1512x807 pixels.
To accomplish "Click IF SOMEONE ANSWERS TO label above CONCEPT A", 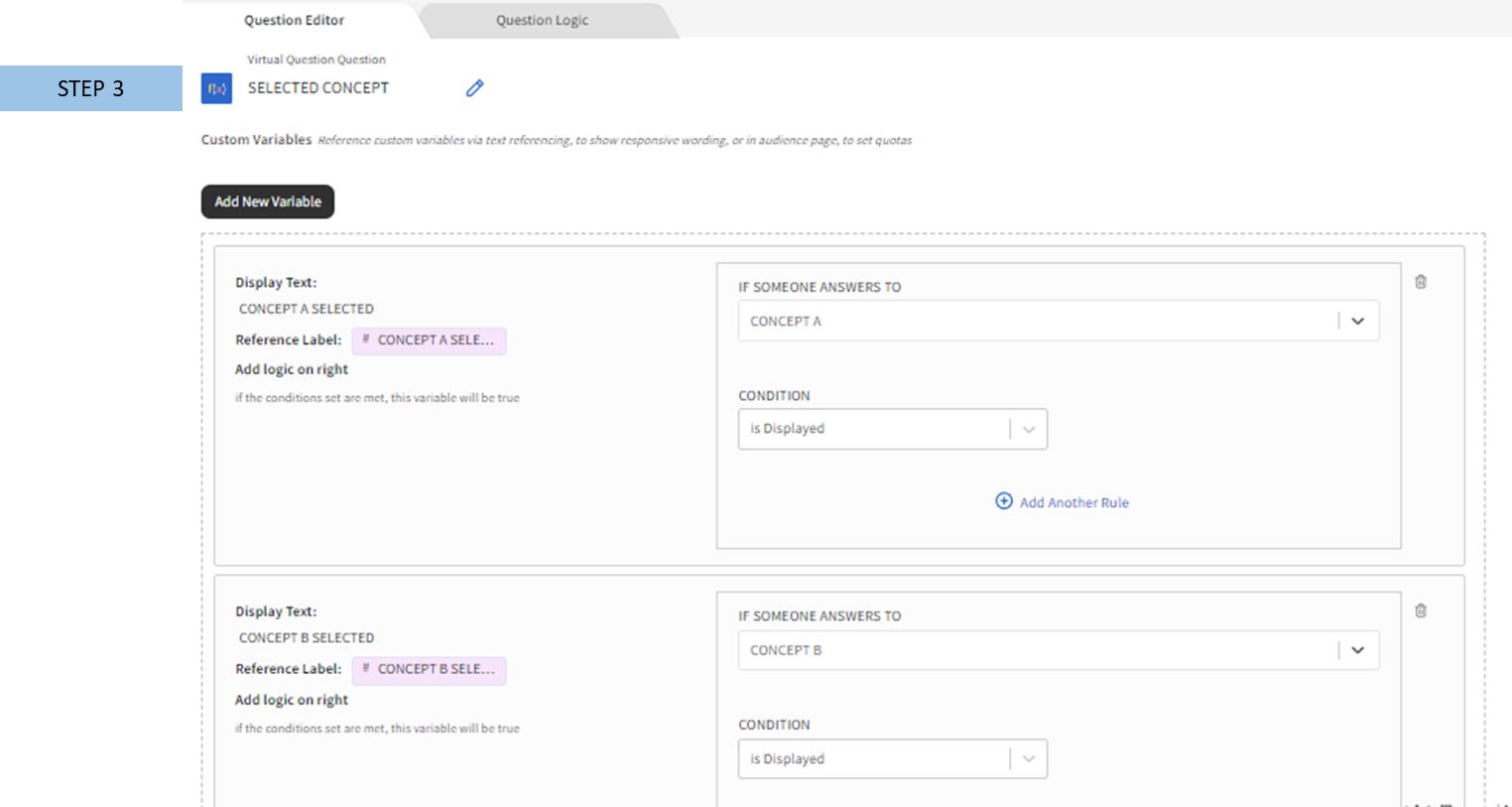I will click(x=819, y=287).
